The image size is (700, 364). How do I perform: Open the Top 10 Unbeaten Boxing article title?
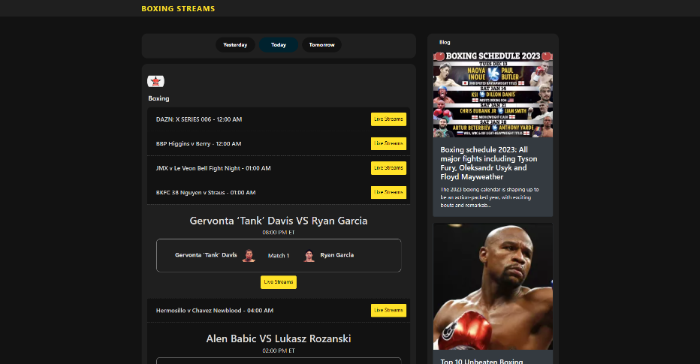pos(481,361)
